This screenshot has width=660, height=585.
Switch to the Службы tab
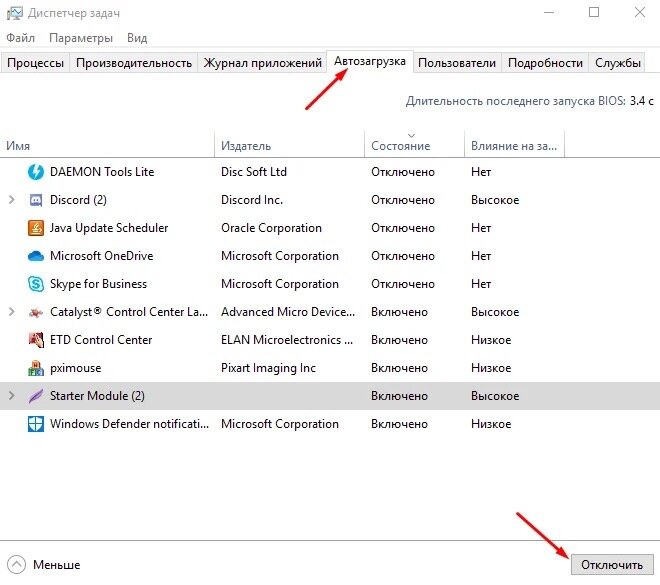[x=617, y=63]
